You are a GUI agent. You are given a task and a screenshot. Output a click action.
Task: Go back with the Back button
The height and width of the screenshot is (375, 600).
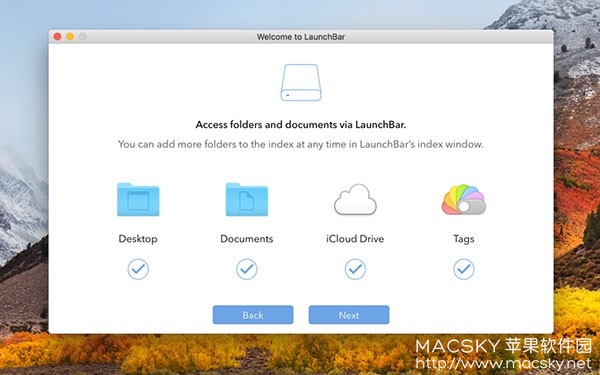pos(253,315)
